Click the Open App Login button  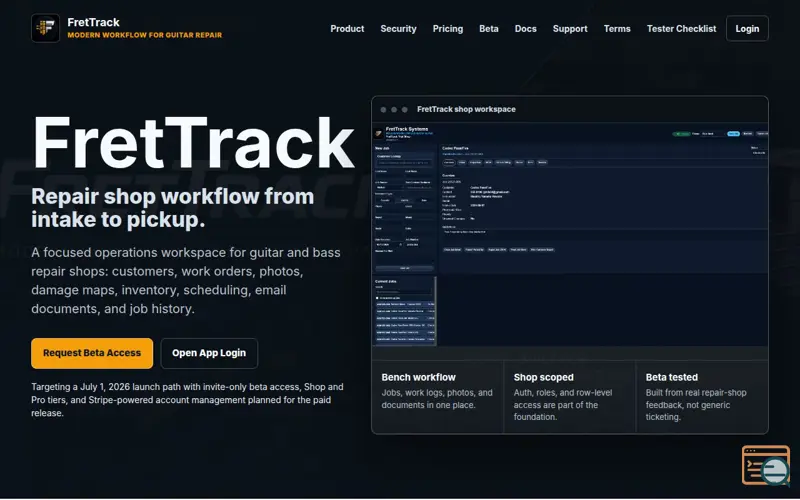(209, 353)
